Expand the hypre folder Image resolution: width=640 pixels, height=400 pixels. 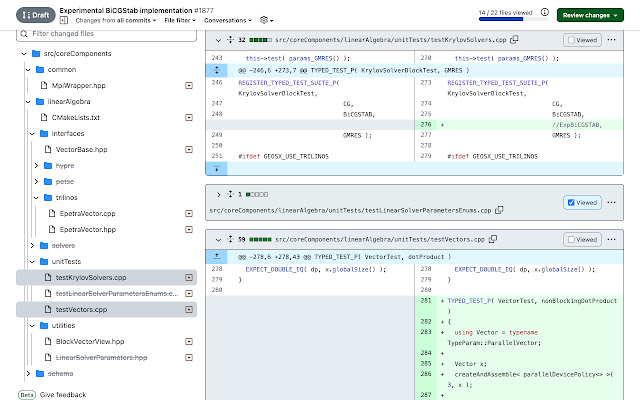click(36, 165)
